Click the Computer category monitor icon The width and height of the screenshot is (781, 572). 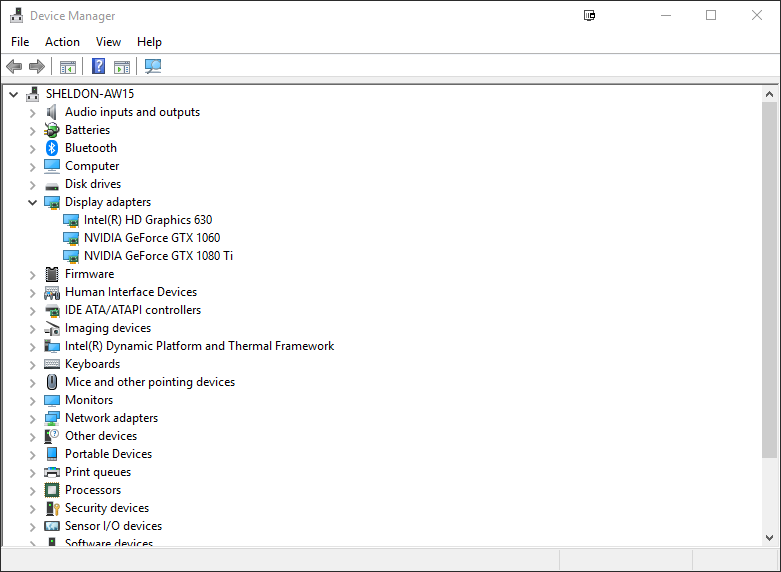52,166
